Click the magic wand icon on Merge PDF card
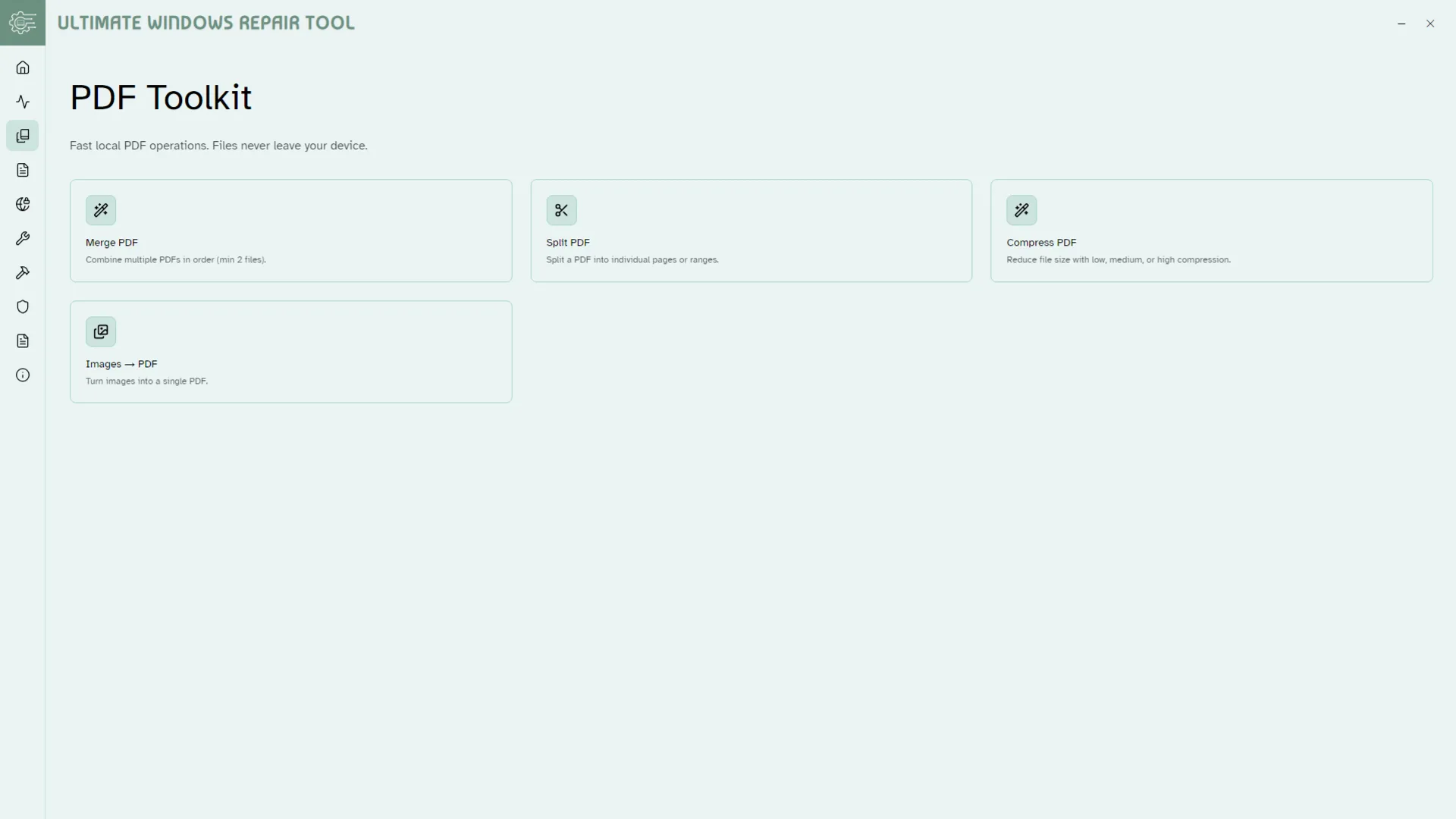The width and height of the screenshot is (1456, 819). tap(101, 210)
